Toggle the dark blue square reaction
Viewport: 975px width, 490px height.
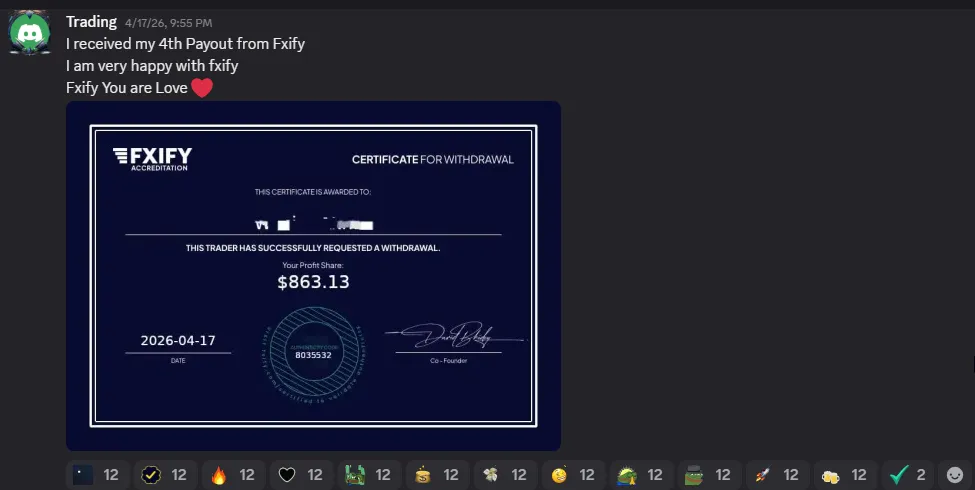(97, 475)
